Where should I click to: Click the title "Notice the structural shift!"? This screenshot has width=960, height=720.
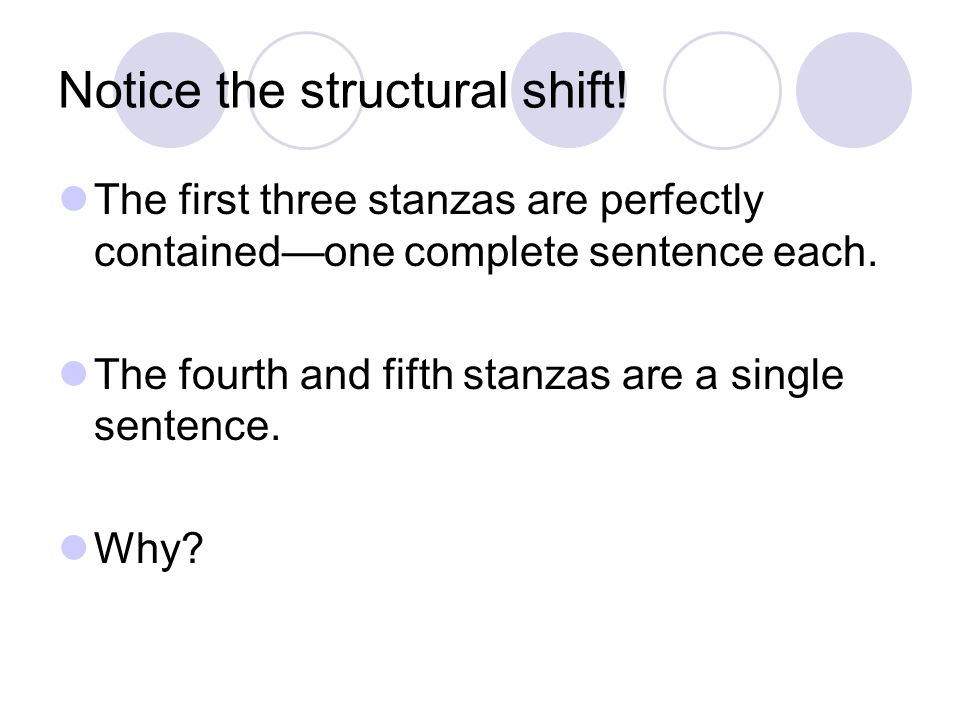tap(343, 91)
